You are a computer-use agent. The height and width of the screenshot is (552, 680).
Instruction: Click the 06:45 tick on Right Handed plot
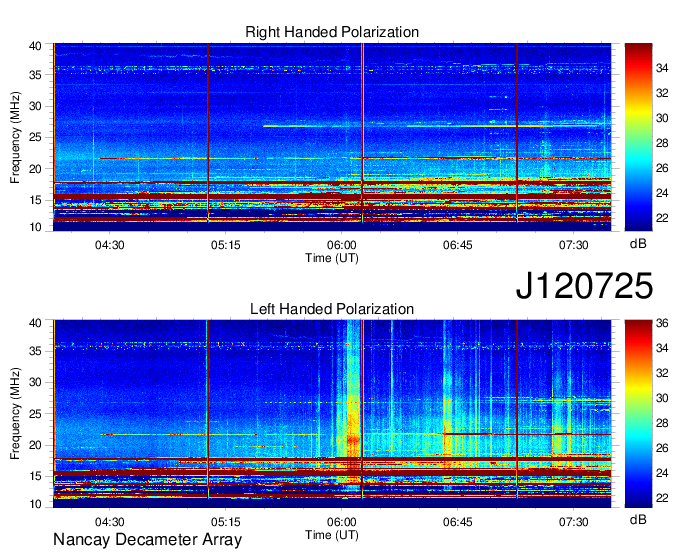pyautogui.click(x=458, y=245)
